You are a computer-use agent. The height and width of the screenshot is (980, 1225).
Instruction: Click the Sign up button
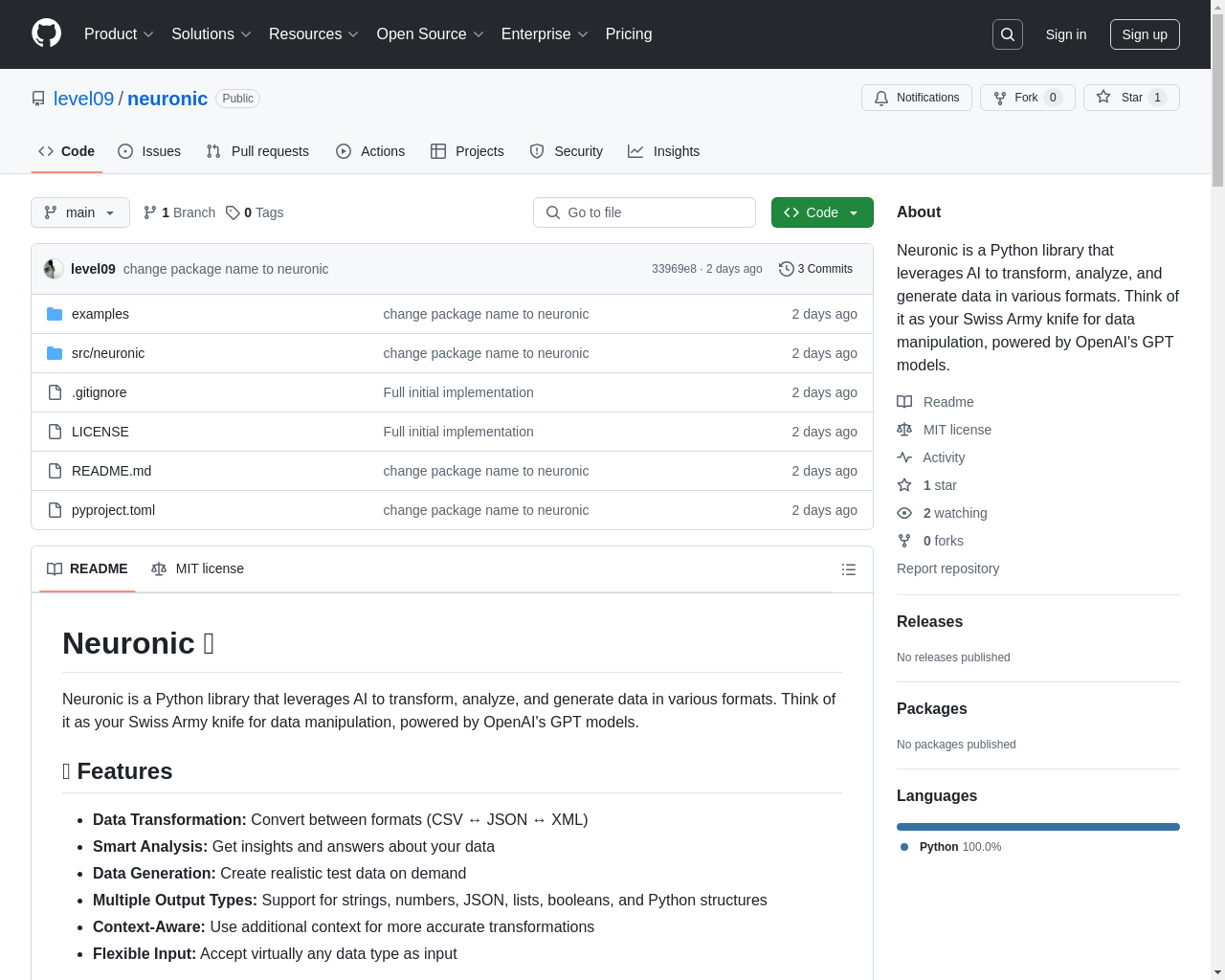pos(1145,34)
